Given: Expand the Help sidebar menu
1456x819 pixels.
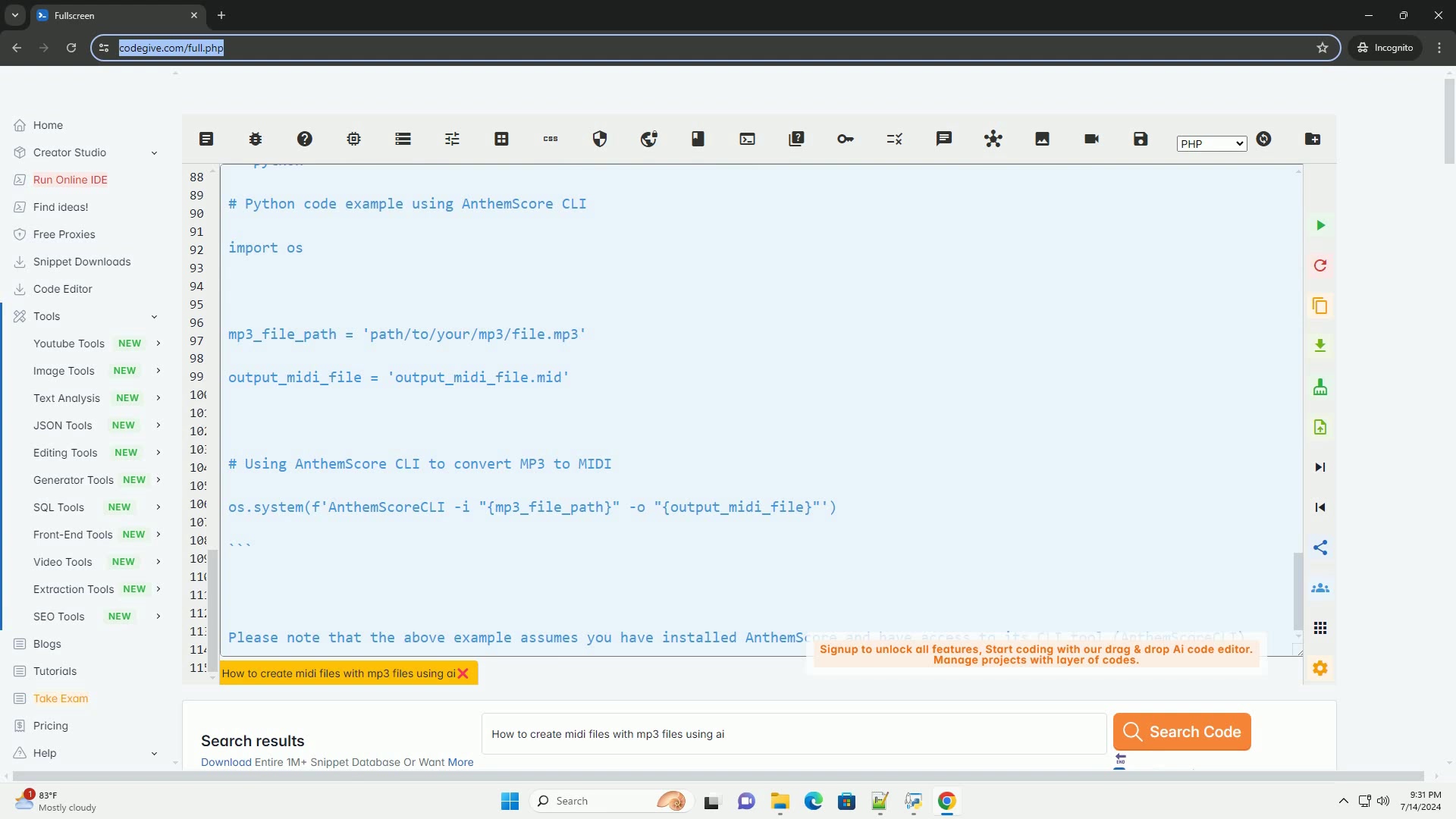Looking at the screenshot, I should 86,753.
